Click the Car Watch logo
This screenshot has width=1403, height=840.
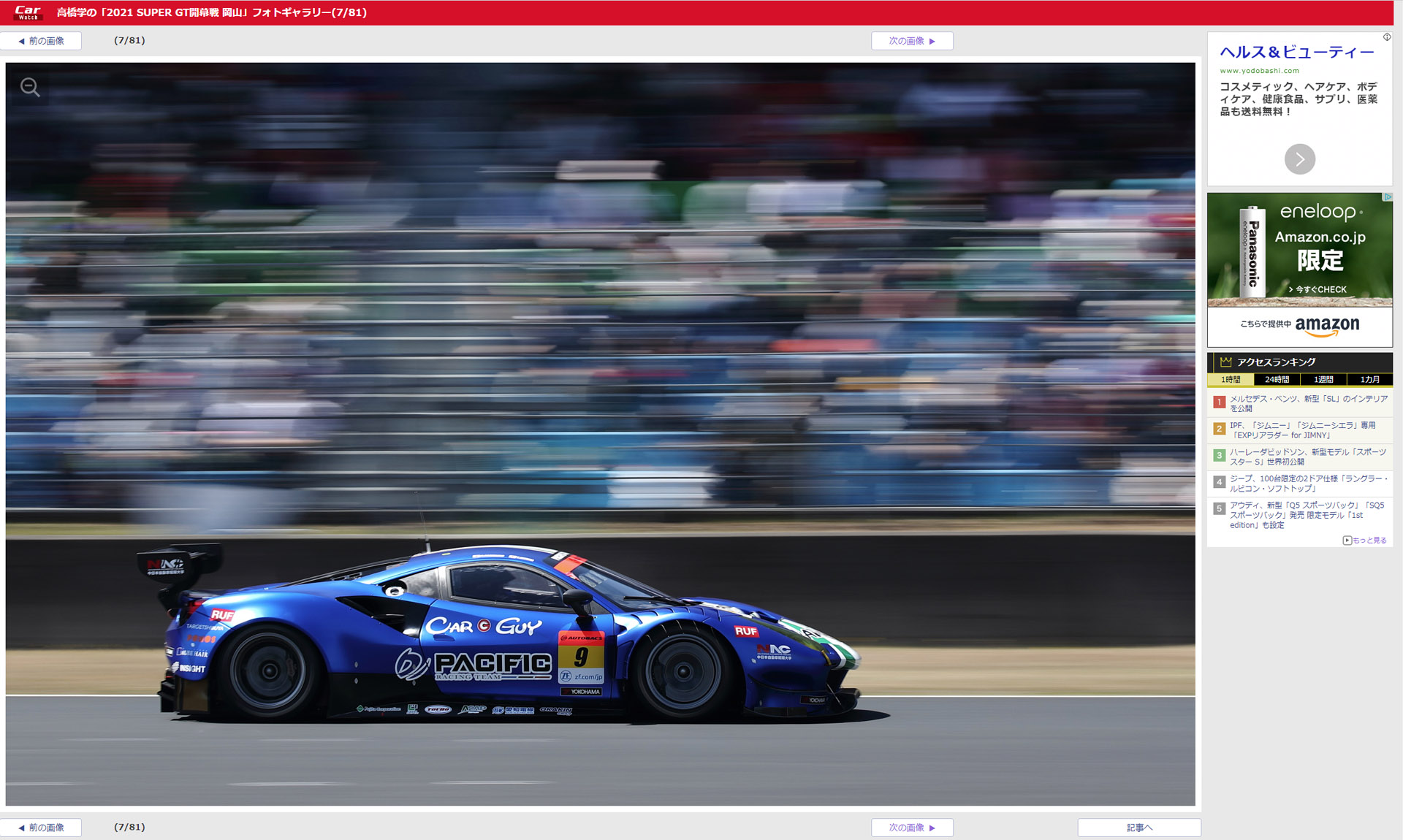[x=28, y=12]
